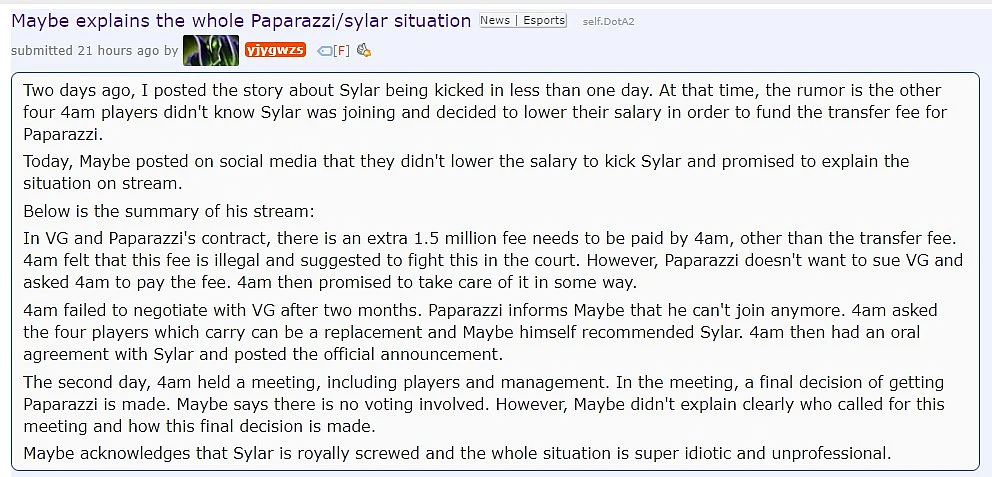Click paragraph starting 'Today, Maybe posted on social'

(x=466, y=172)
